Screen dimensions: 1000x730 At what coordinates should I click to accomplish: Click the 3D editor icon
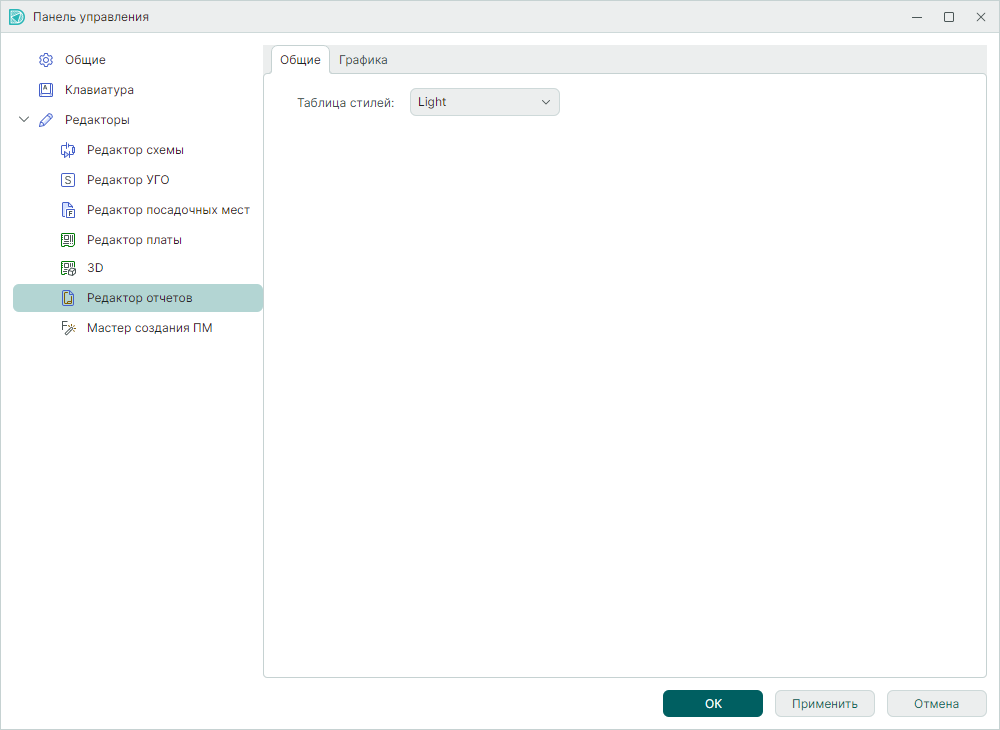tap(68, 268)
